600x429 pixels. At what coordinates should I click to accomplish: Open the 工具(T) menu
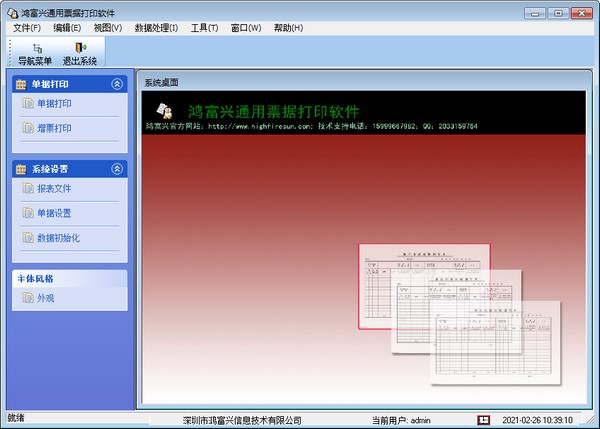205,28
